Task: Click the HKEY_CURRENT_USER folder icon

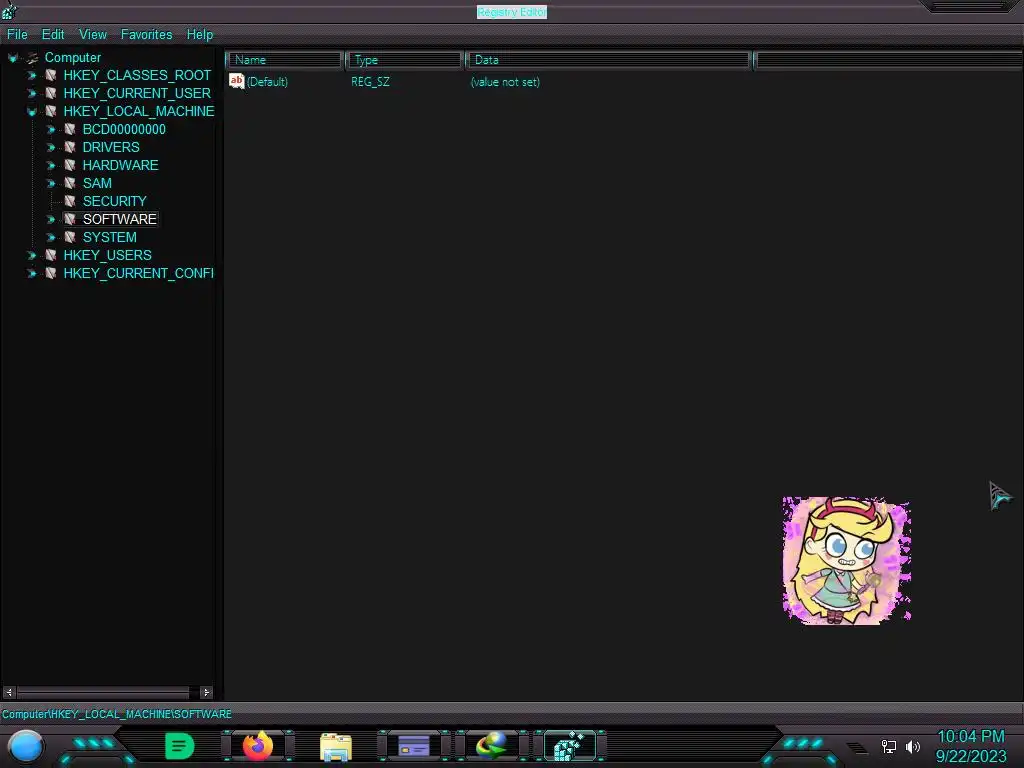Action: click(x=51, y=93)
